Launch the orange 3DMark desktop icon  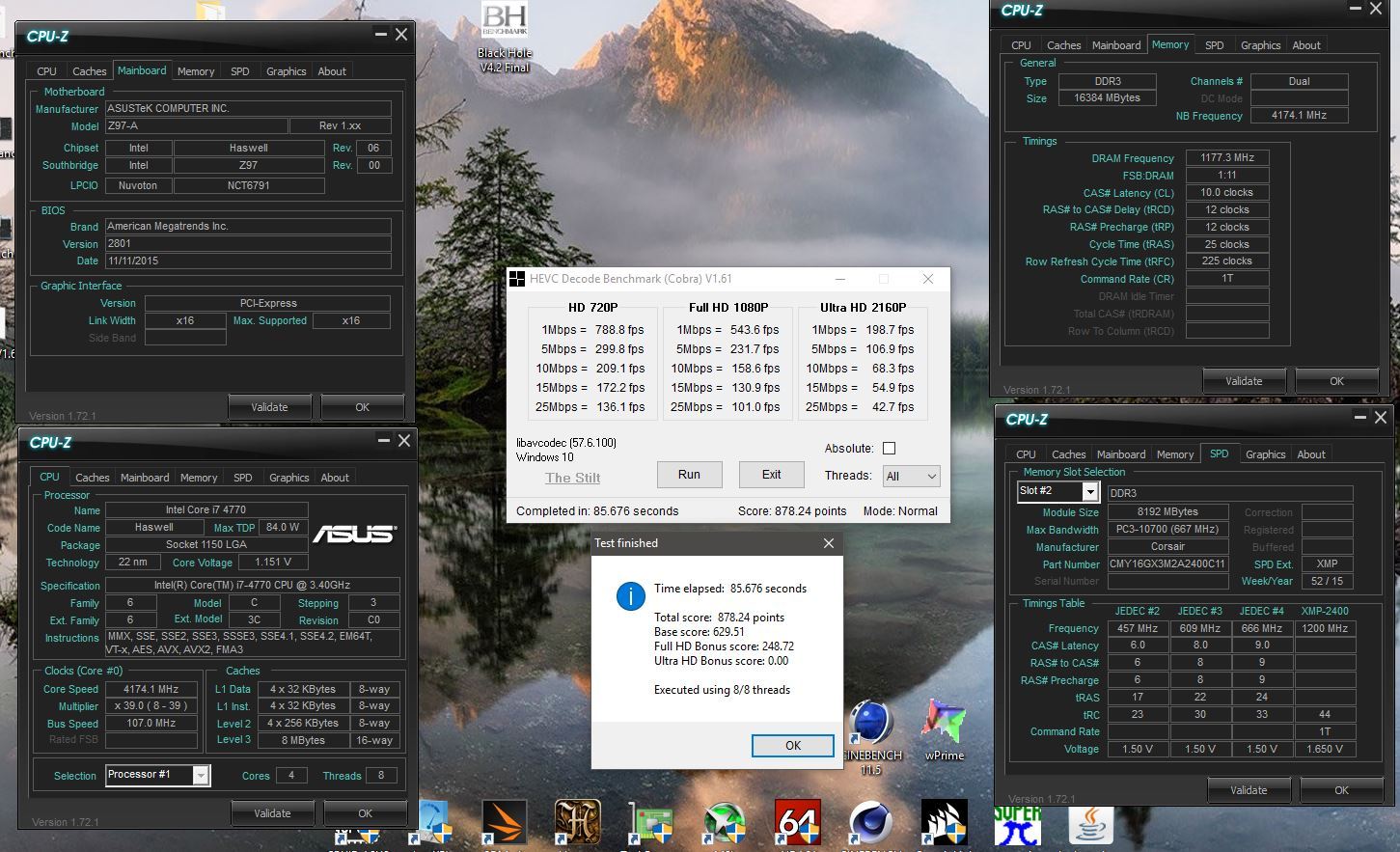coord(505,823)
